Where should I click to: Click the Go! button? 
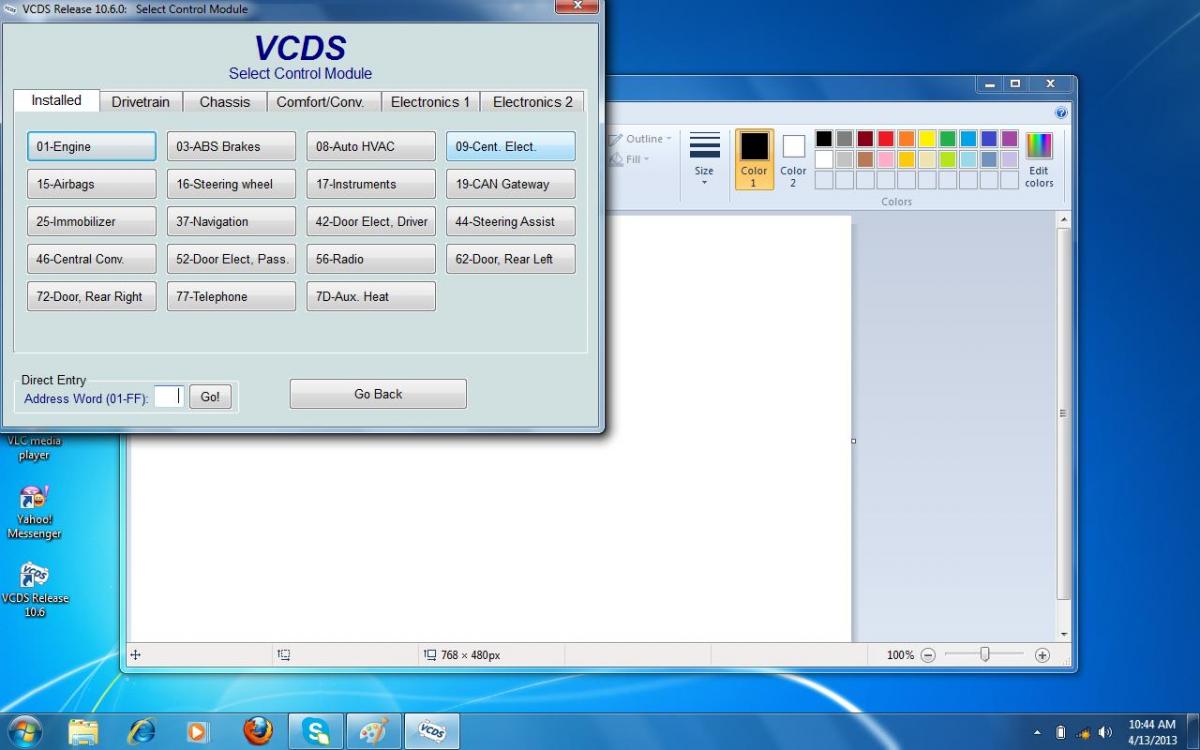coord(210,397)
